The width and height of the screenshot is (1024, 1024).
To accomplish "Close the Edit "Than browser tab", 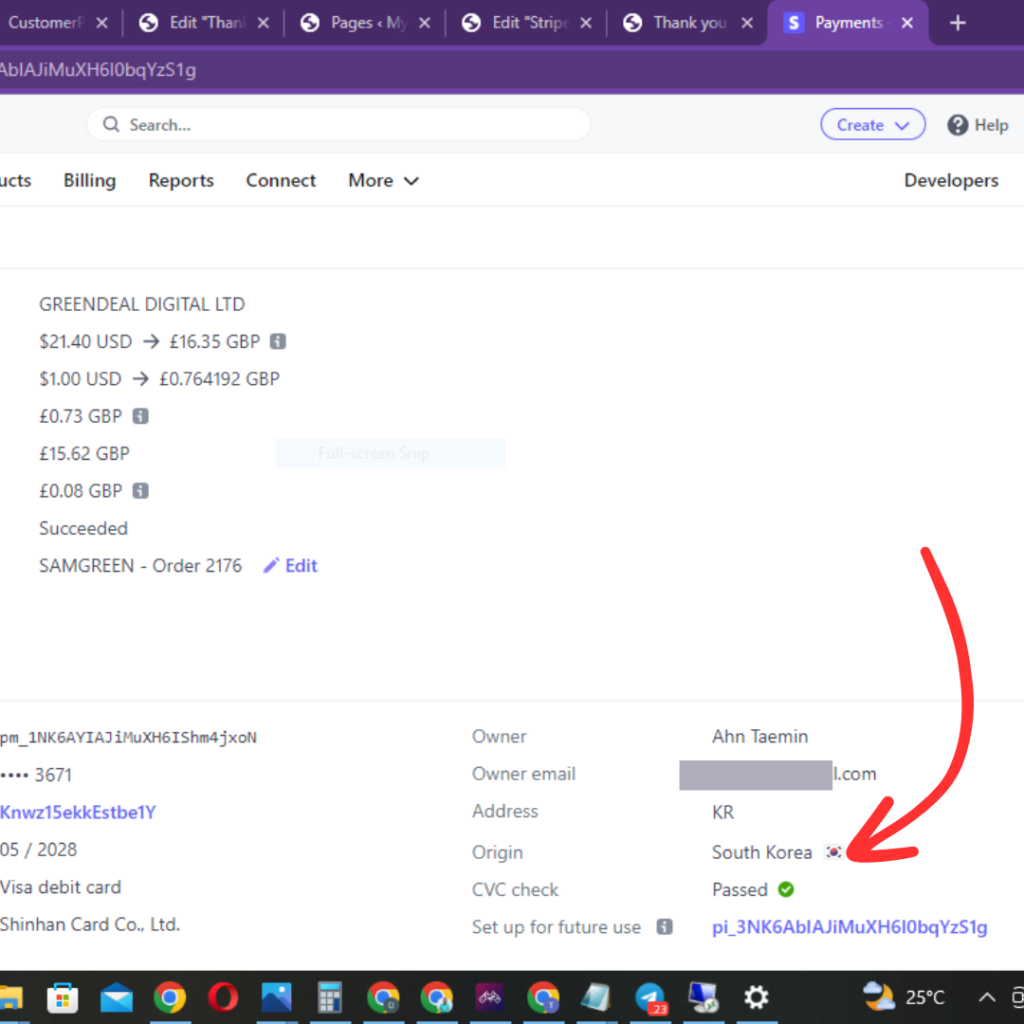I will (x=263, y=23).
